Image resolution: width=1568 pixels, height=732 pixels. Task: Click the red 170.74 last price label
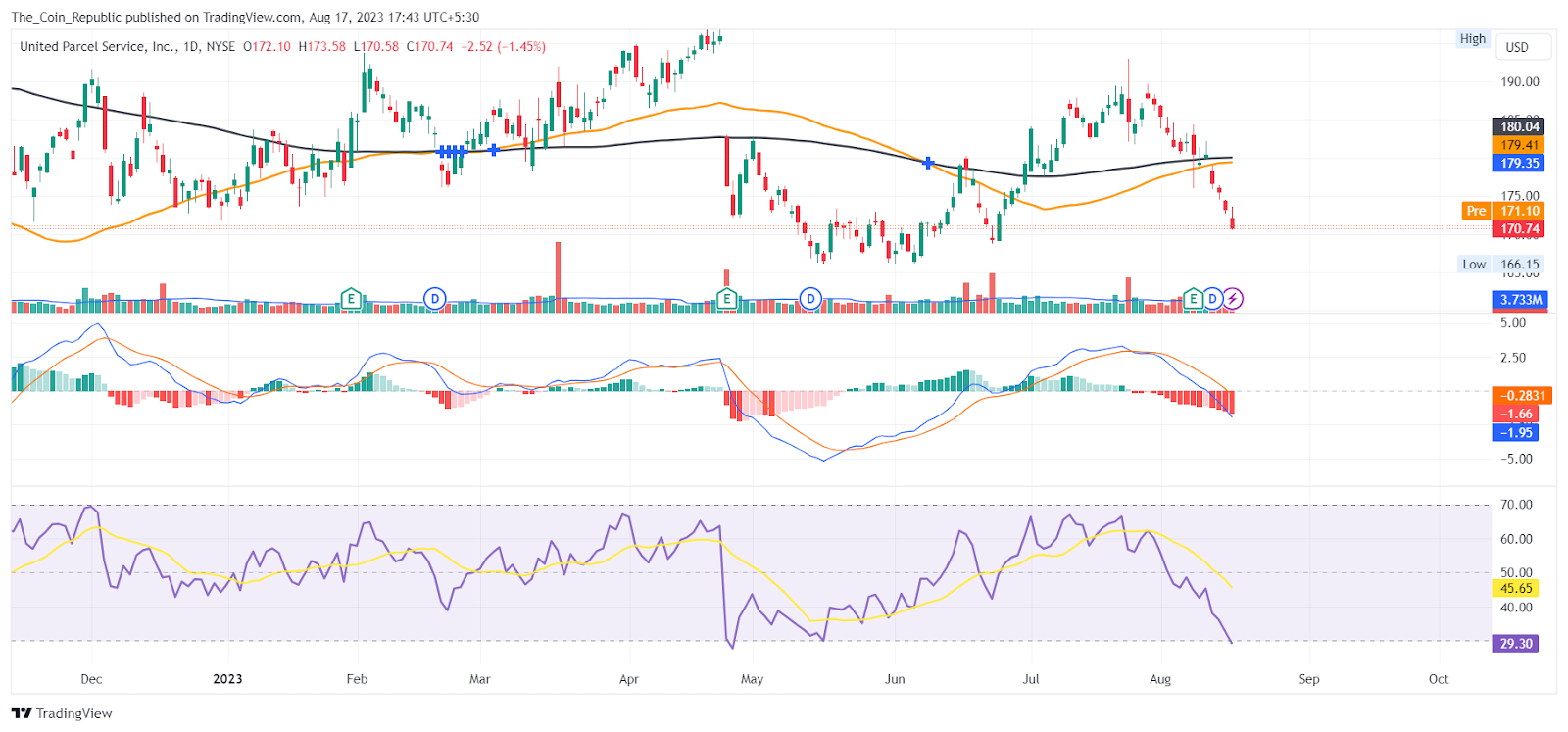pyautogui.click(x=1520, y=229)
